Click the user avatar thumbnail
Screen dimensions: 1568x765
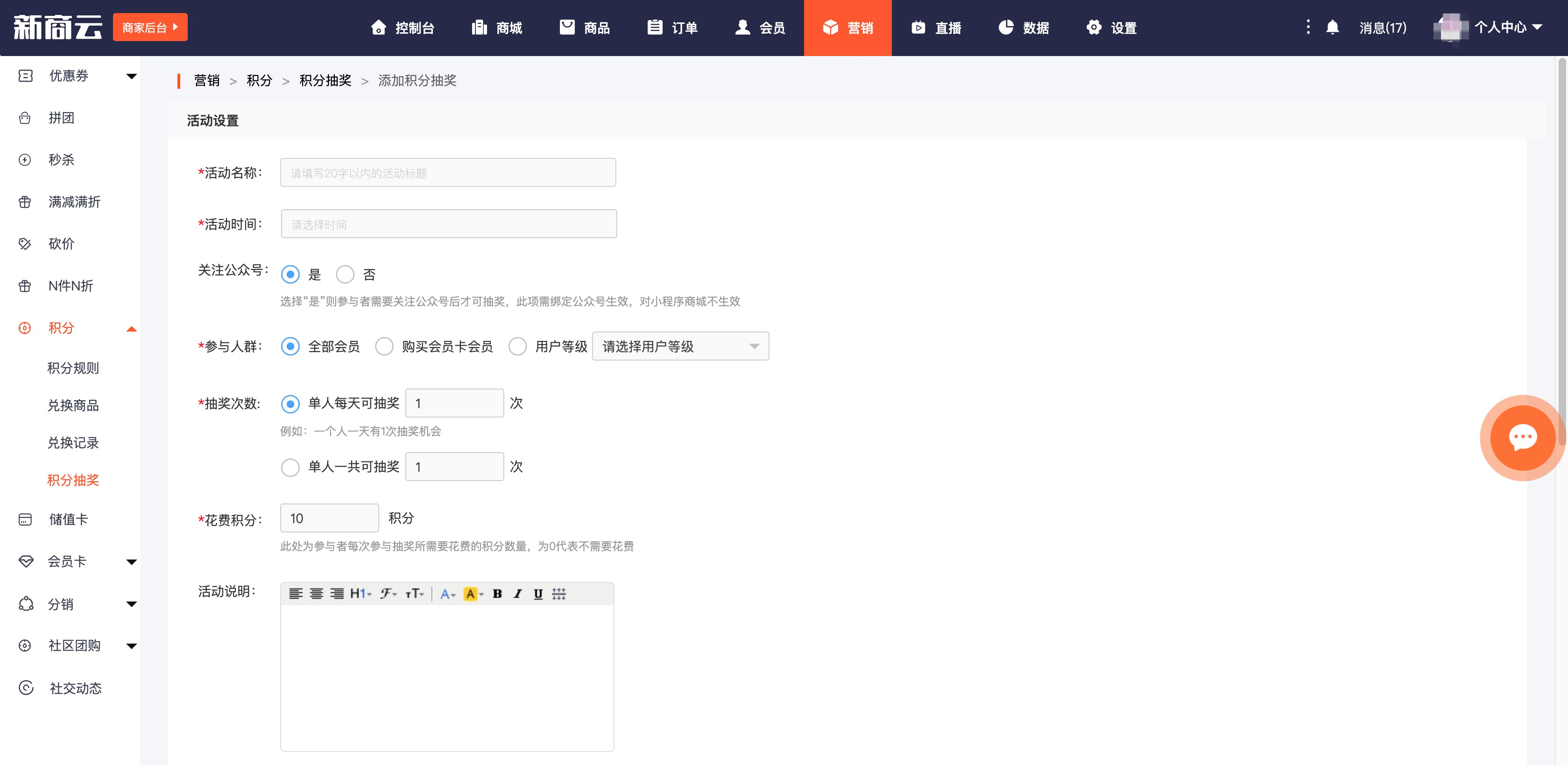(x=1450, y=28)
